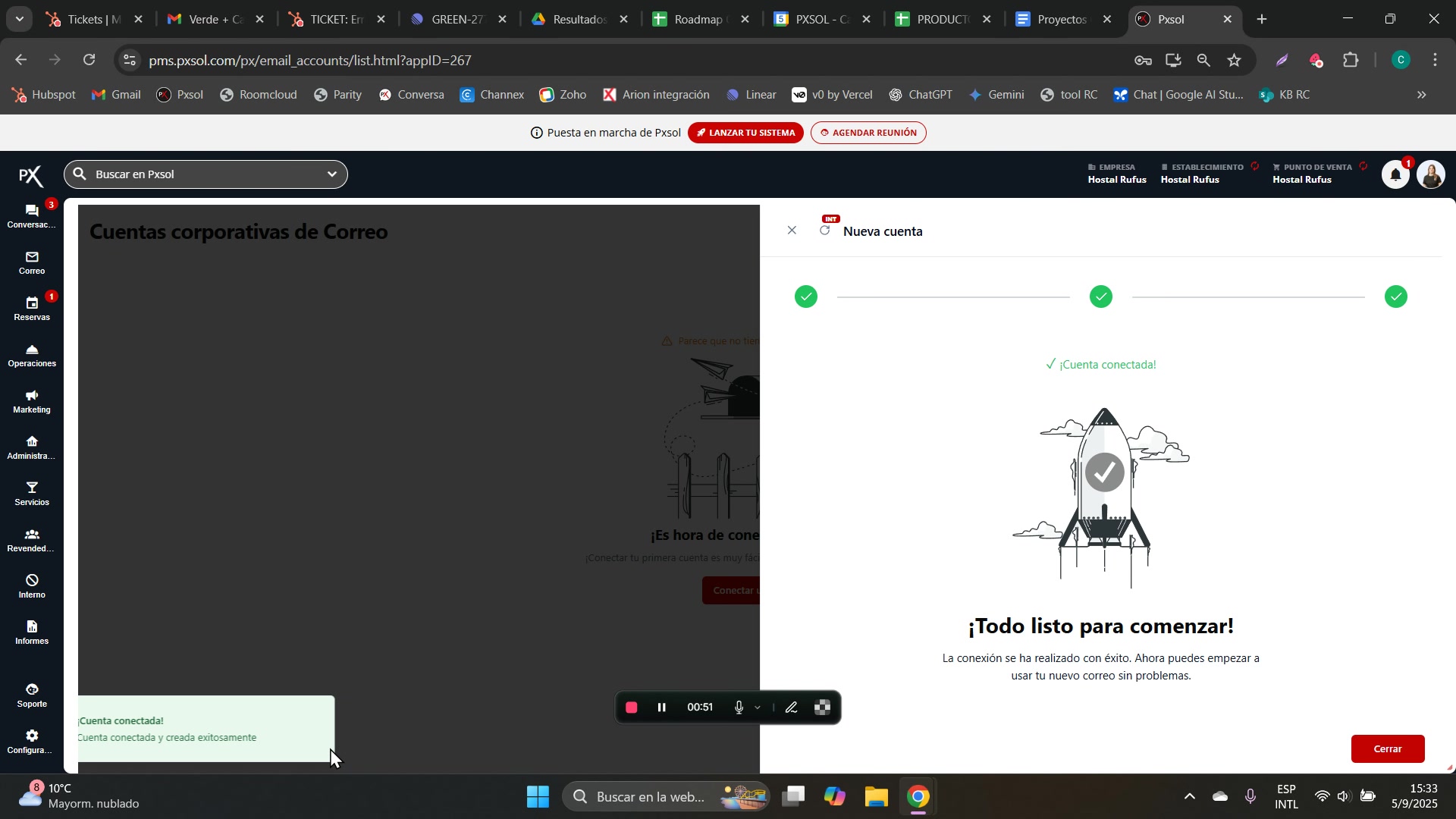Click the refresh icon beside Nueva cuenta
The width and height of the screenshot is (1456, 819).
point(825,231)
